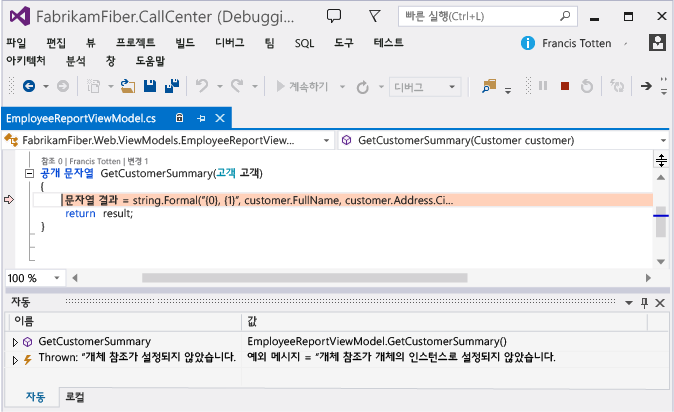Image resolution: width=674 pixels, height=412 pixels.
Task: Open the zoom level 100 % dropdown
Action: [x=56, y=278]
